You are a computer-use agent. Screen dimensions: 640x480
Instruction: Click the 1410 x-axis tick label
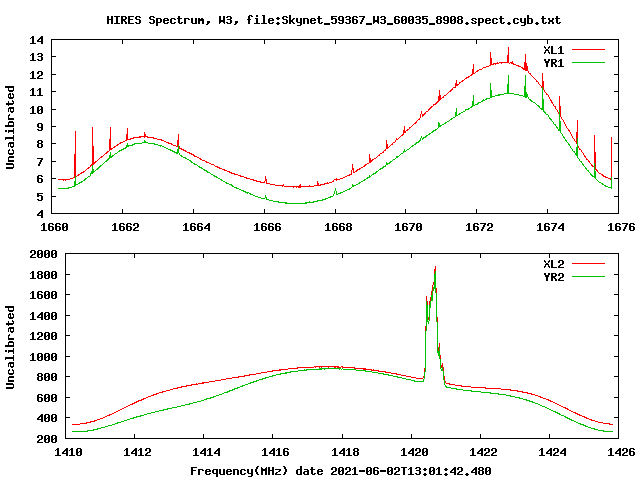(68, 452)
